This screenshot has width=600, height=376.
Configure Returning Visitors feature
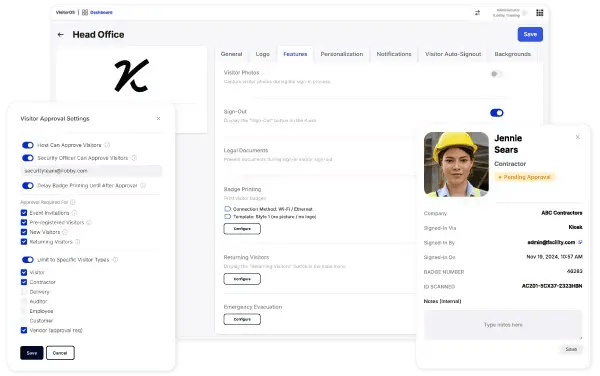(242, 279)
